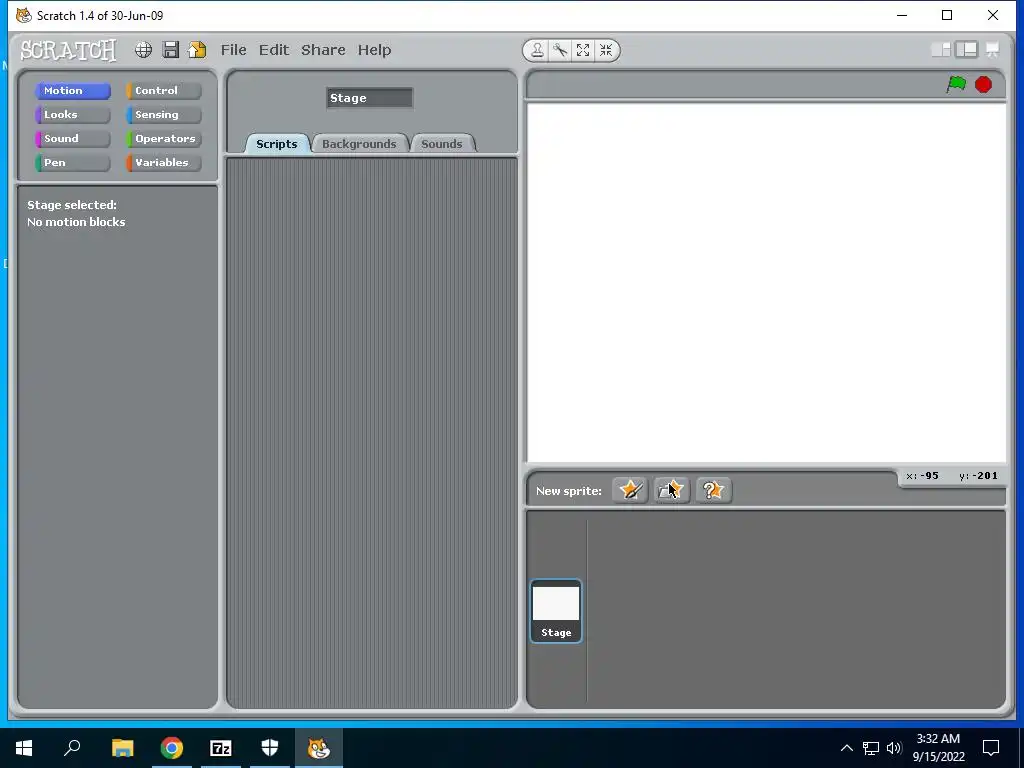This screenshot has height=768, width=1024.
Task: Show hidden system tray icons
Action: pyautogui.click(x=846, y=748)
